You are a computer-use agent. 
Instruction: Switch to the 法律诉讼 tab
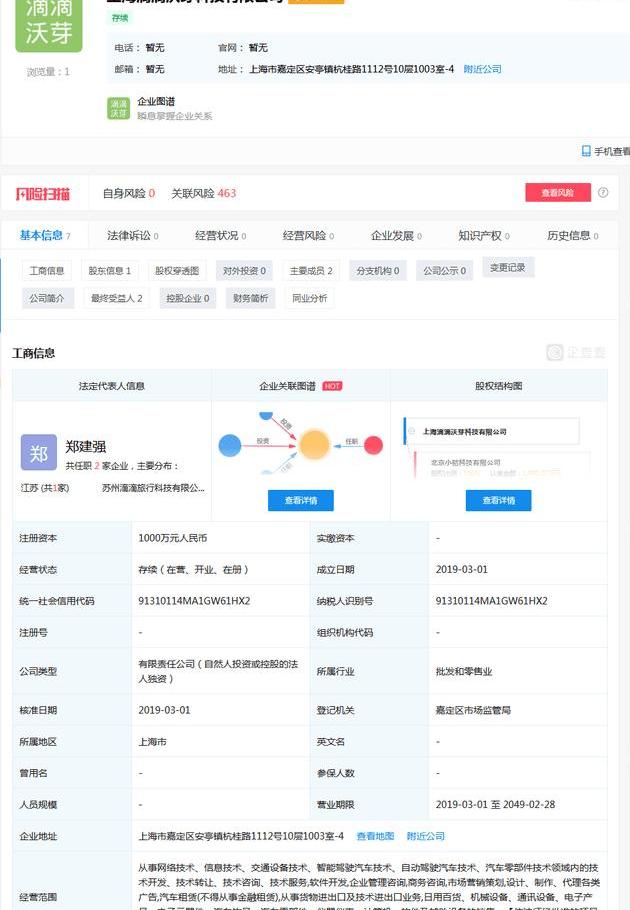point(133,236)
